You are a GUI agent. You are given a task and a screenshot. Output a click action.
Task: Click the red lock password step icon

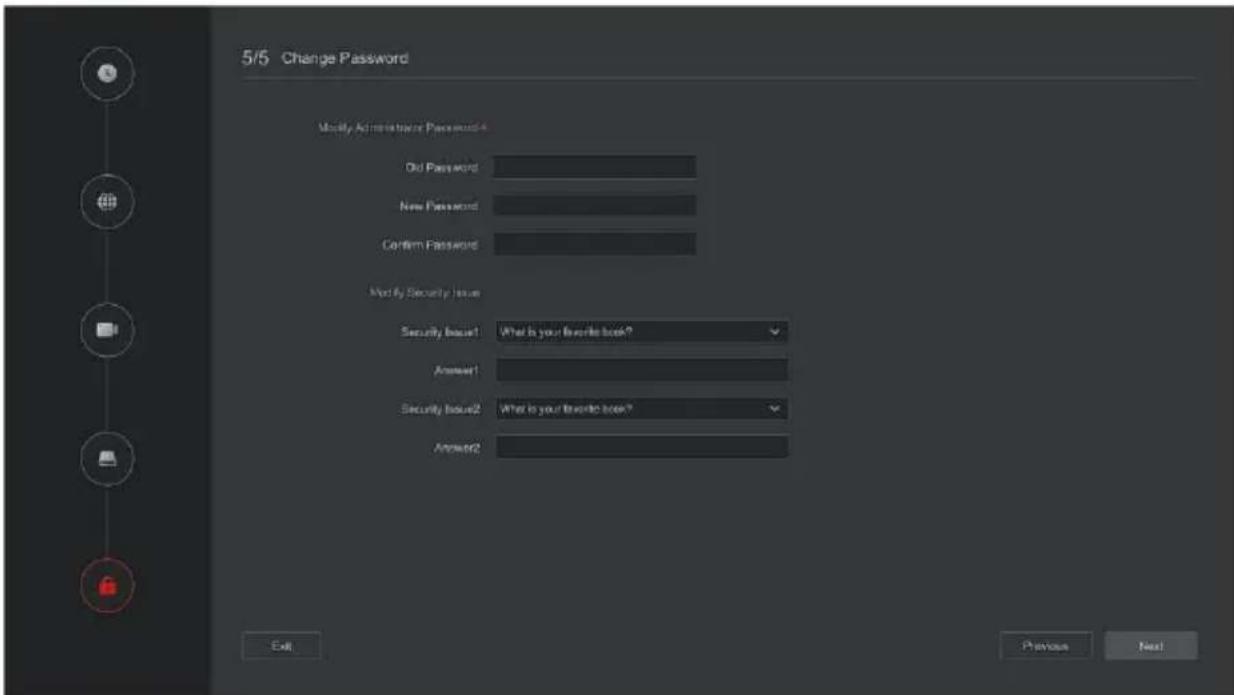coord(107,584)
